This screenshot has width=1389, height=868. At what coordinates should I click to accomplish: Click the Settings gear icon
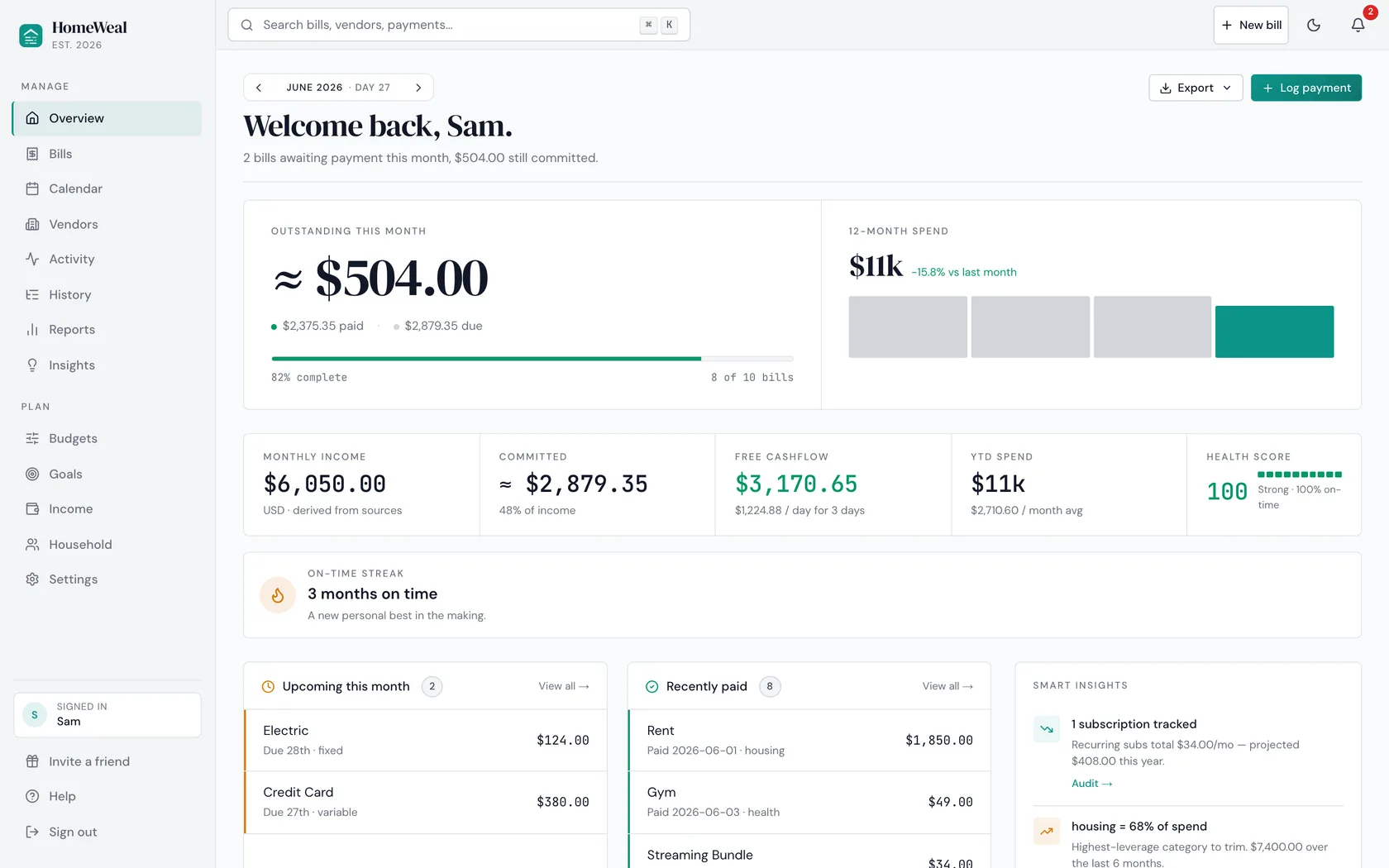(x=32, y=579)
